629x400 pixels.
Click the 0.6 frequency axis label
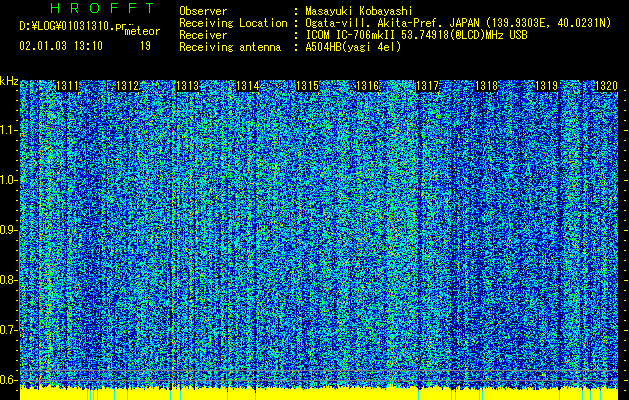[8, 380]
